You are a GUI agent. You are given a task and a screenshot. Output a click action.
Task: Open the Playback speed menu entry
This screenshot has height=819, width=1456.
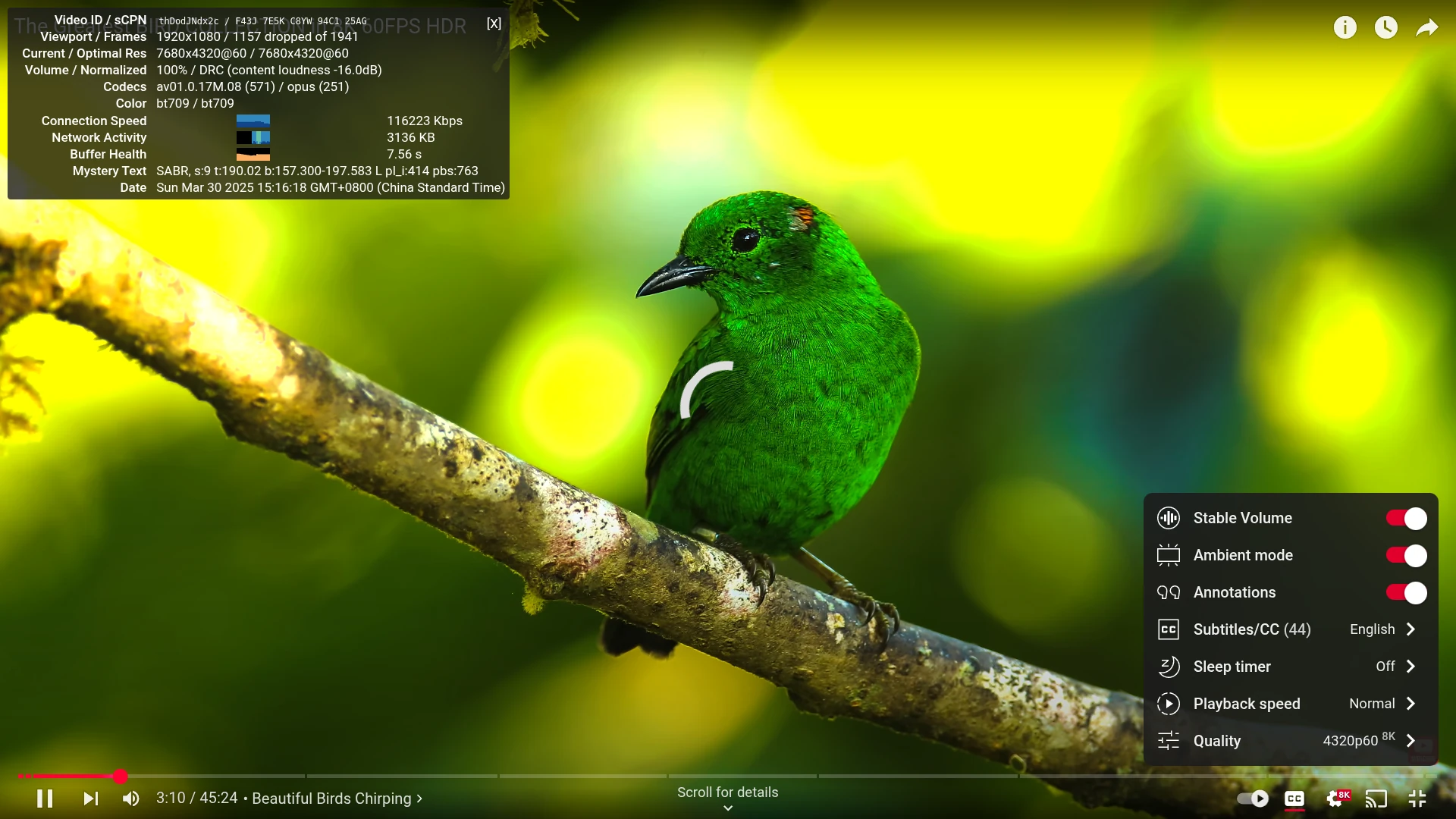(x=1291, y=704)
